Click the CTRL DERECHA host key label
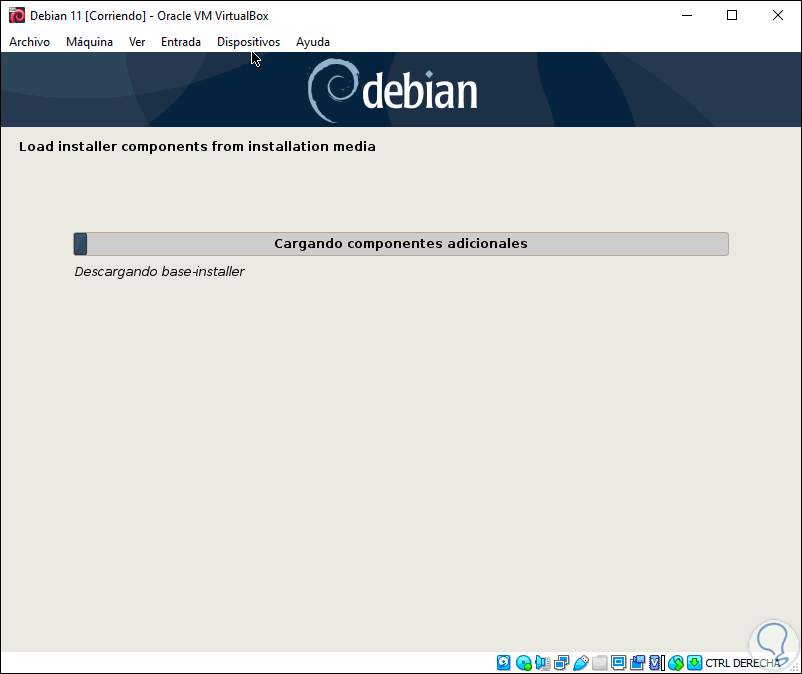 point(743,663)
